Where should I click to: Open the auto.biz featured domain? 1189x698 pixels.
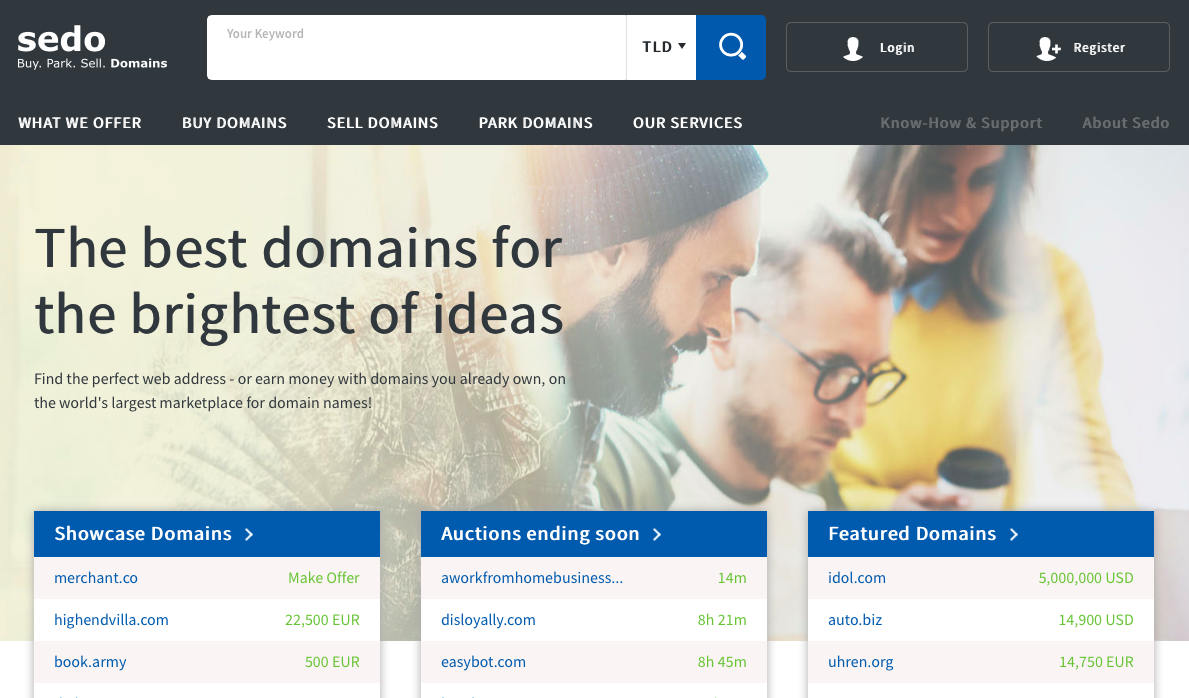pos(855,620)
